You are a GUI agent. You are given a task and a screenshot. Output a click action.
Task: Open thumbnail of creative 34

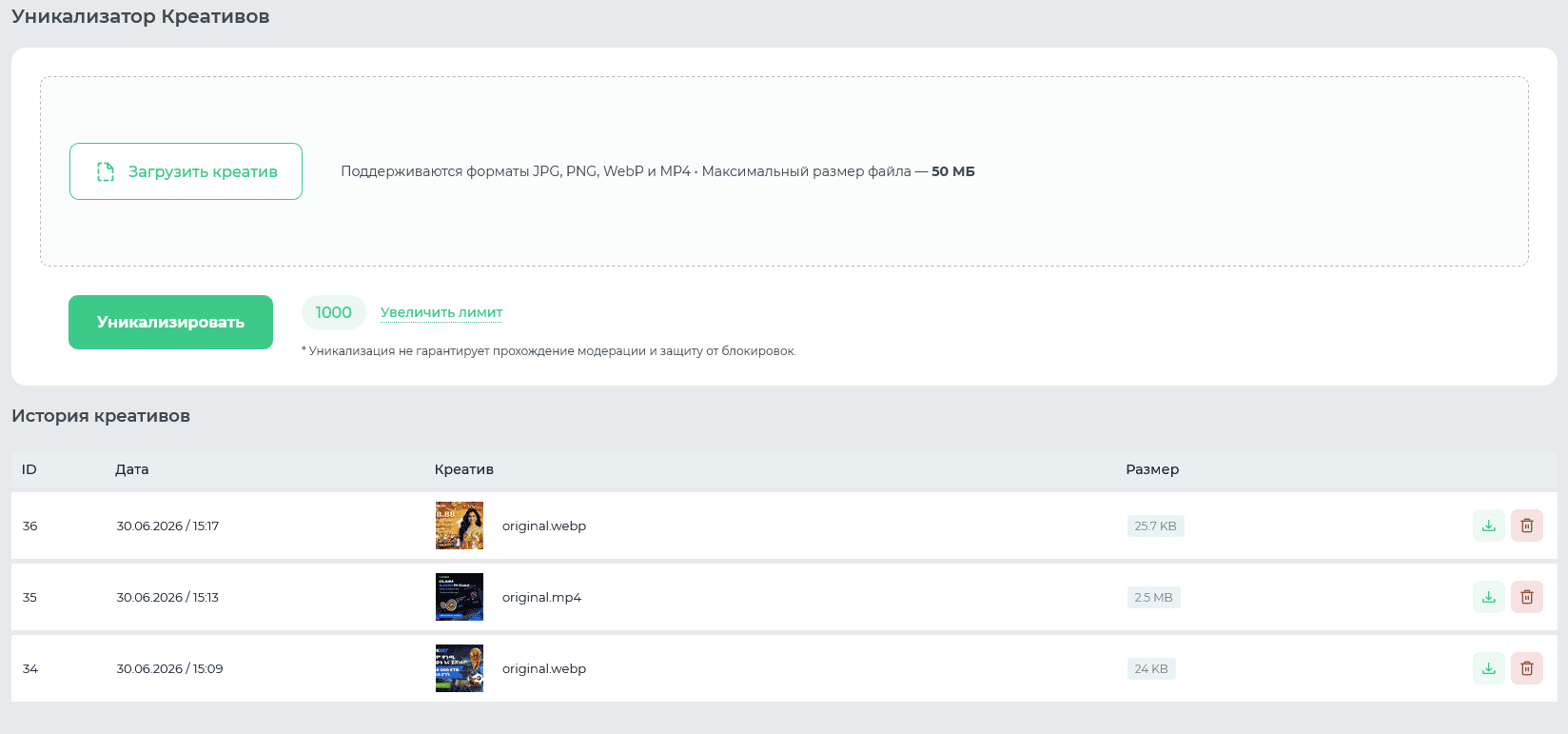click(x=460, y=668)
